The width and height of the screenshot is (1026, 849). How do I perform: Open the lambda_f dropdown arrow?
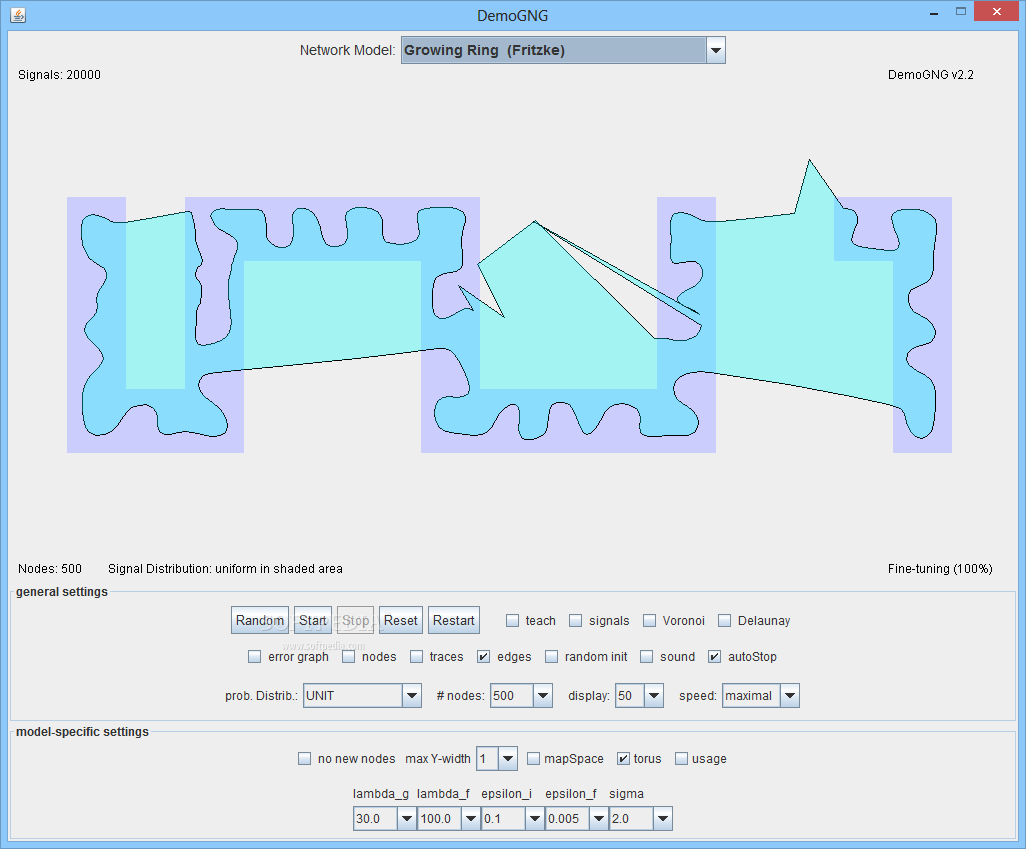coord(471,819)
